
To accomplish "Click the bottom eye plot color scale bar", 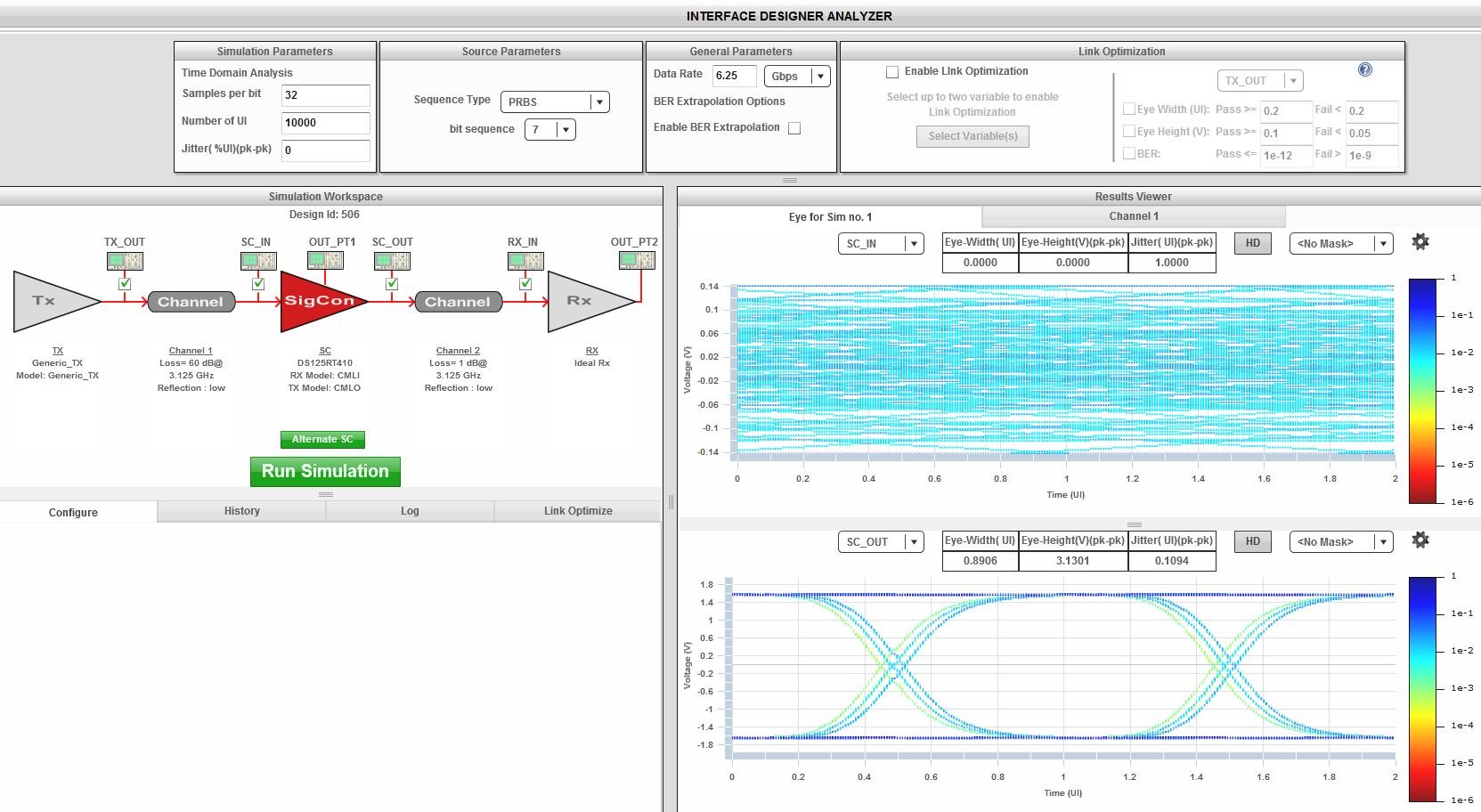I will [1423, 688].
